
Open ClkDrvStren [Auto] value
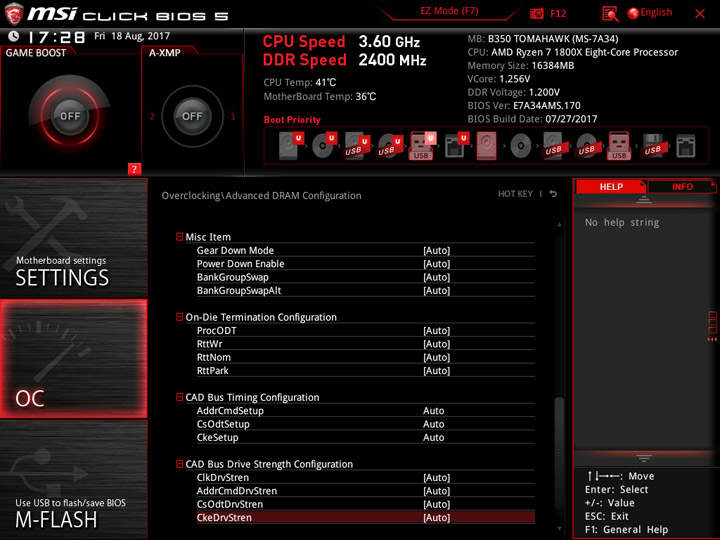[437, 477]
